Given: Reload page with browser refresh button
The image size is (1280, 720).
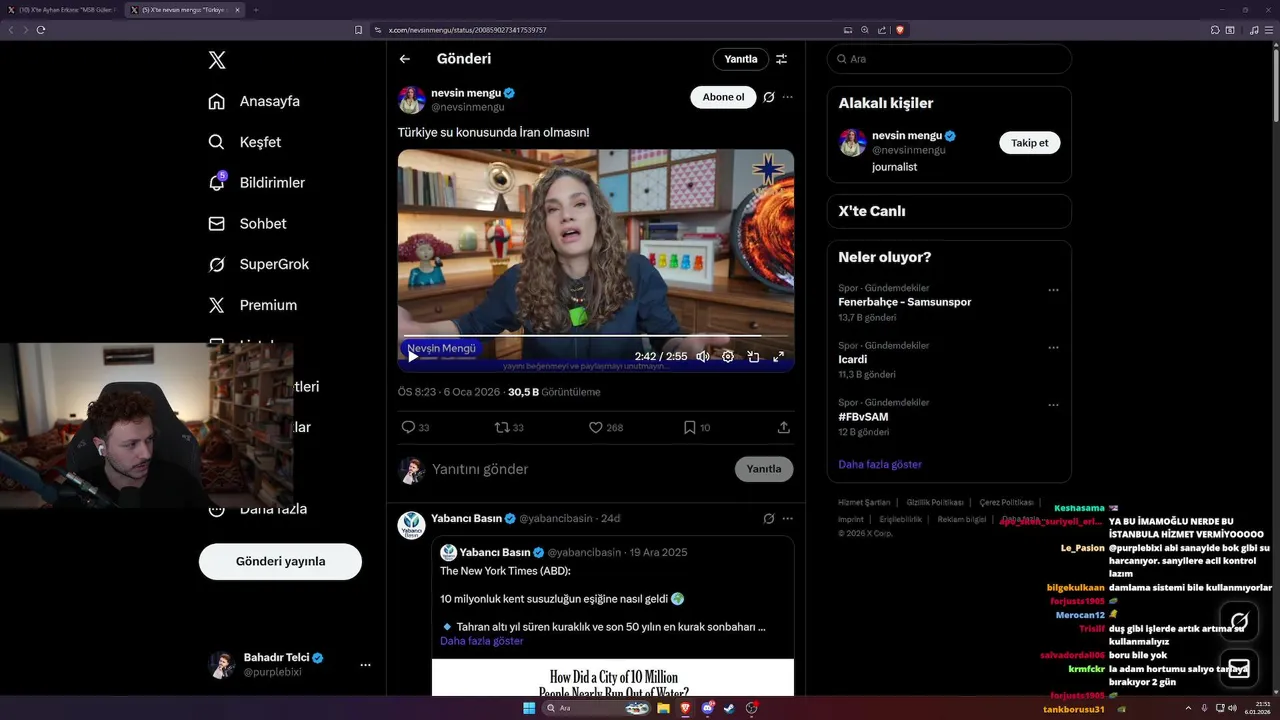Looking at the screenshot, I should click(x=41, y=30).
